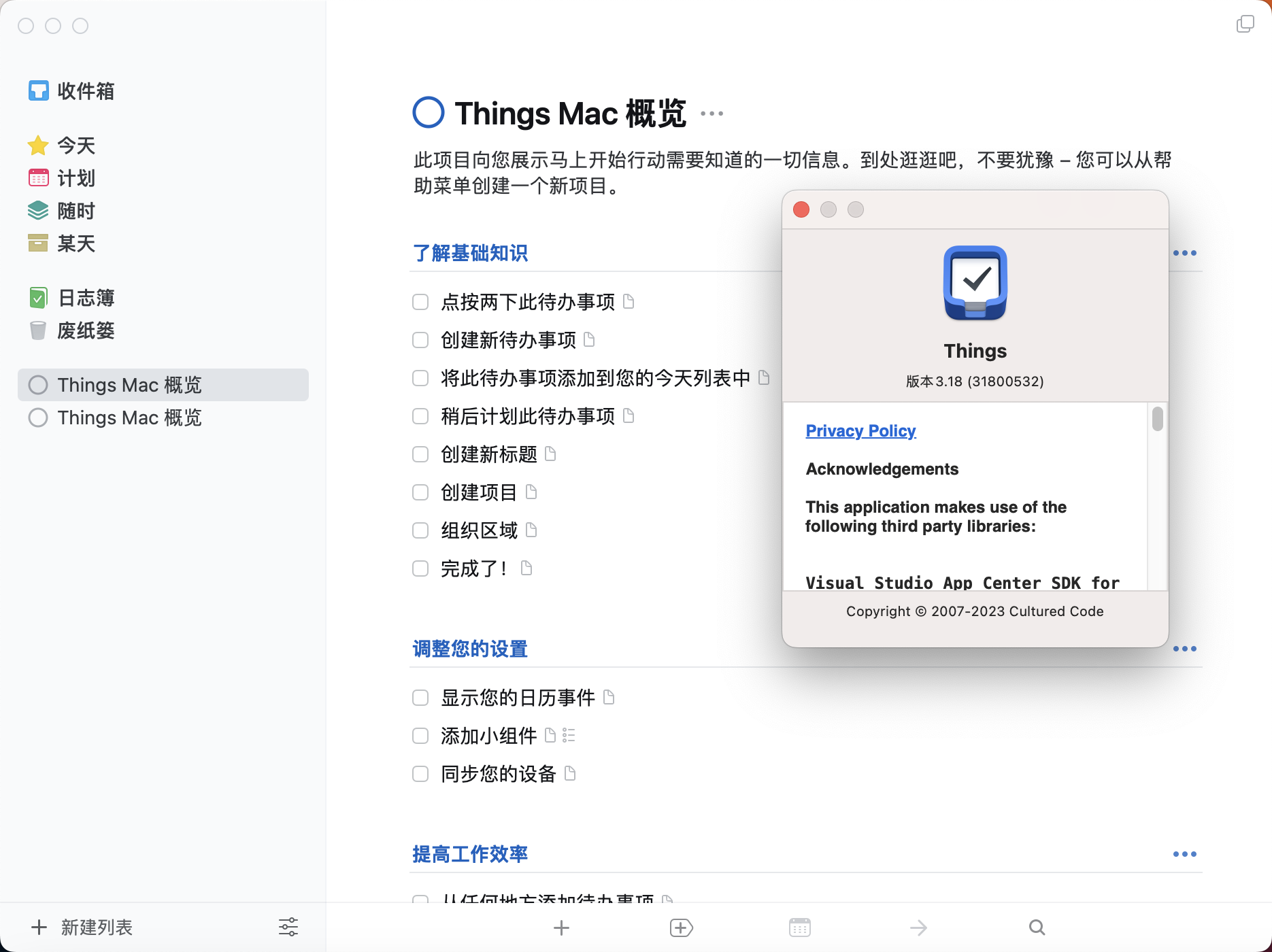This screenshot has width=1272, height=952.
Task: Open the 今天 star list
Action: point(61,146)
